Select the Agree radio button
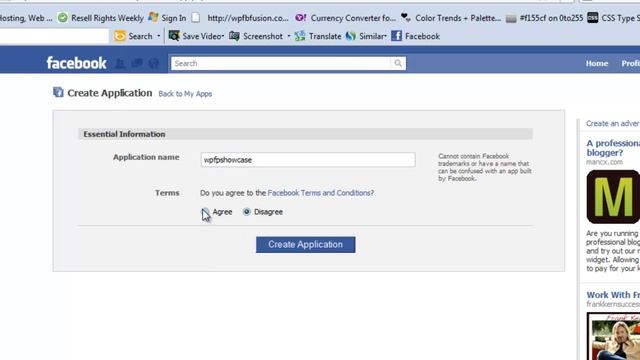Image resolution: width=640 pixels, height=360 pixels. click(x=205, y=211)
